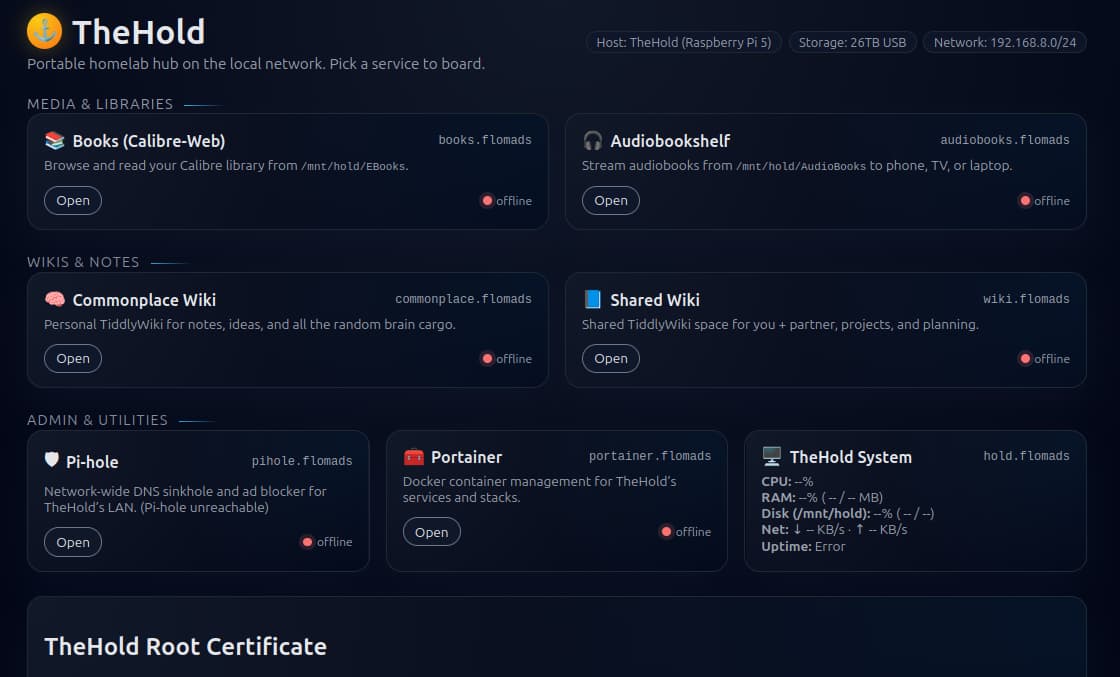Click the Host: TheHold (Raspberry Pi 5) badge
Viewport: 1120px width, 677px height.
[x=684, y=42]
